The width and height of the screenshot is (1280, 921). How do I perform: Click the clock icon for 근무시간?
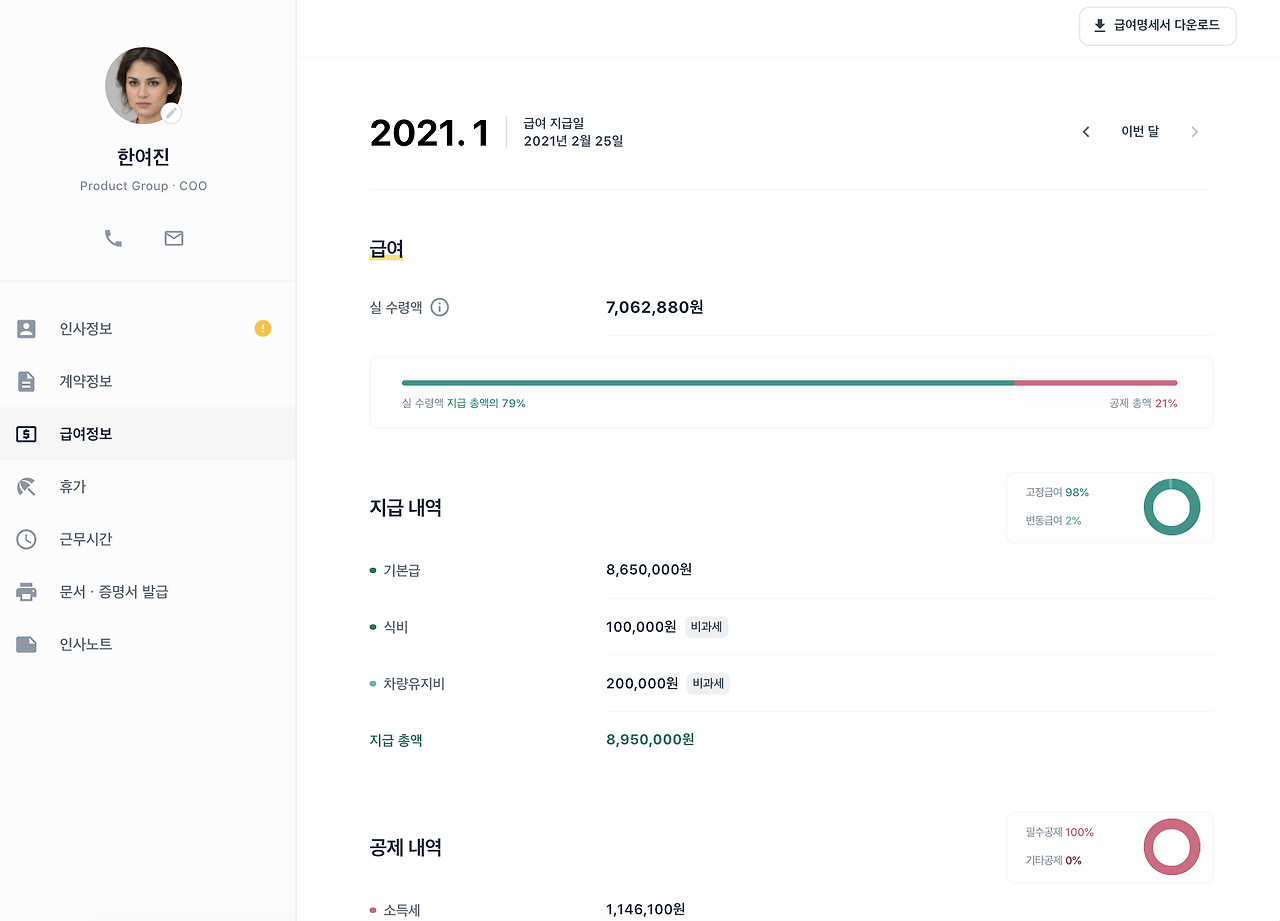coord(26,539)
